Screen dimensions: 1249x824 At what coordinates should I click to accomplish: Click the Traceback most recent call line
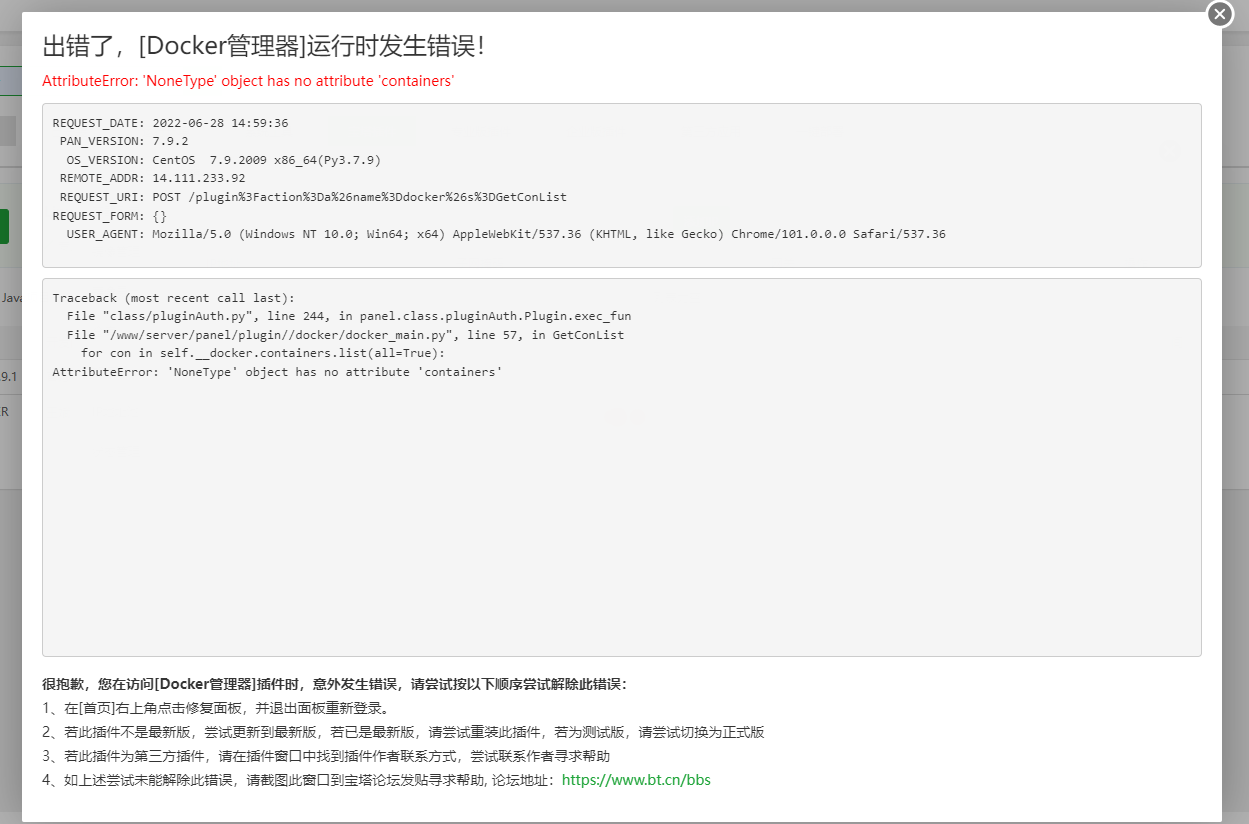pyautogui.click(x=174, y=298)
